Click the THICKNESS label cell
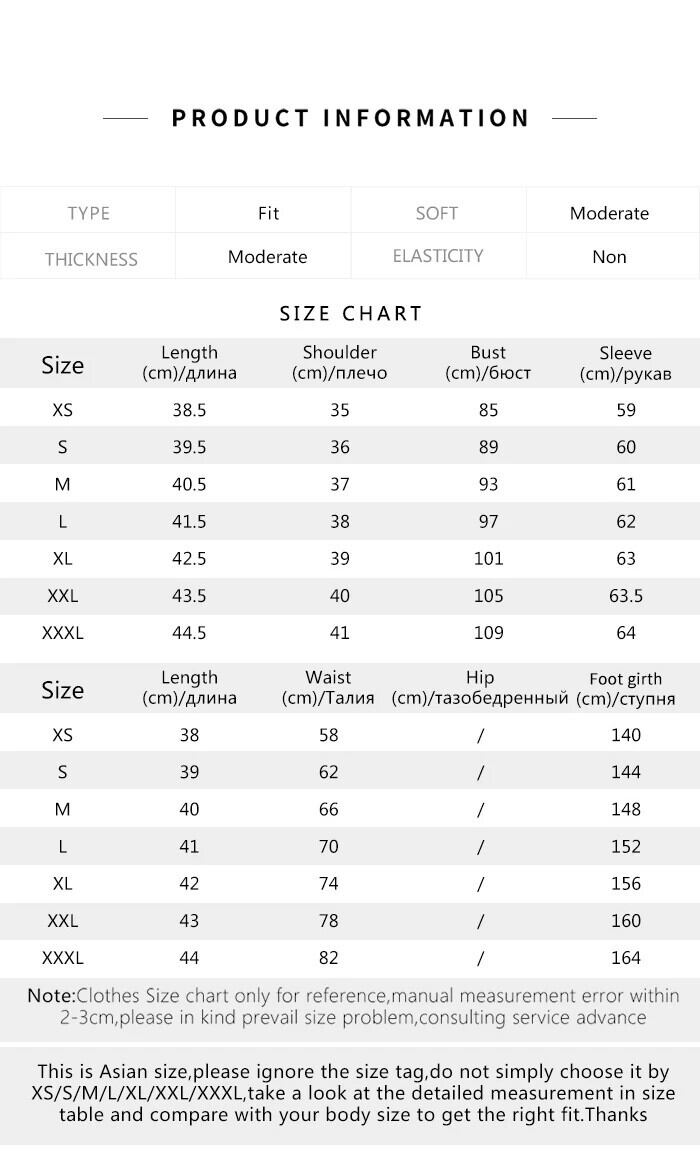Screen dimensions: 700x1161 (x=90, y=259)
